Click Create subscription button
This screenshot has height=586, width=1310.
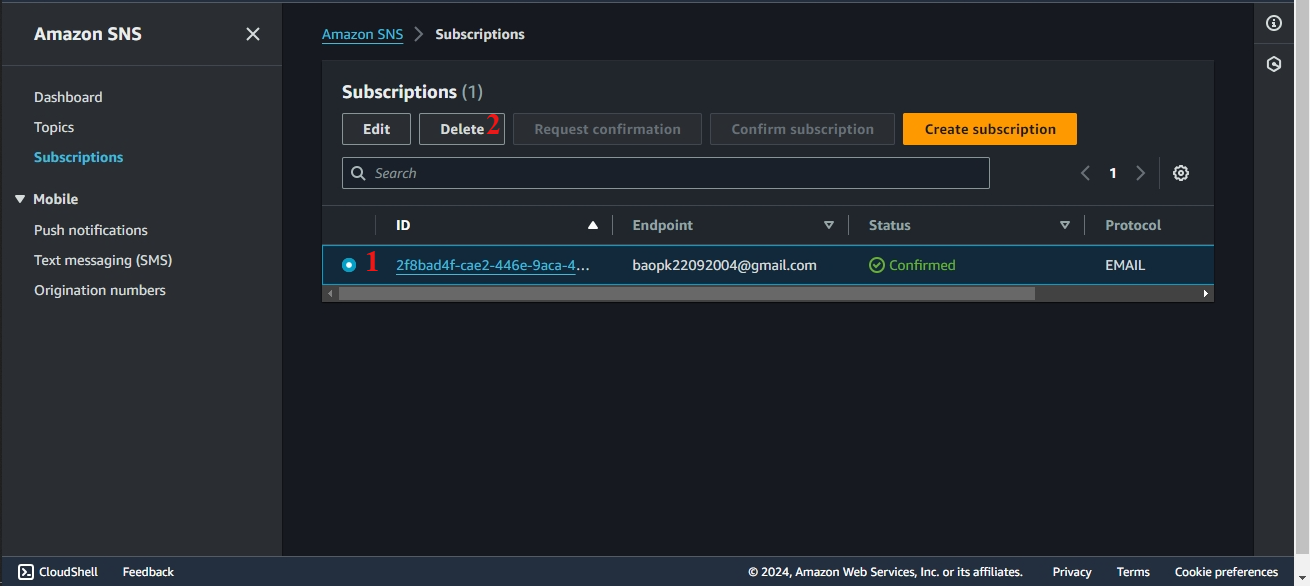(x=990, y=129)
